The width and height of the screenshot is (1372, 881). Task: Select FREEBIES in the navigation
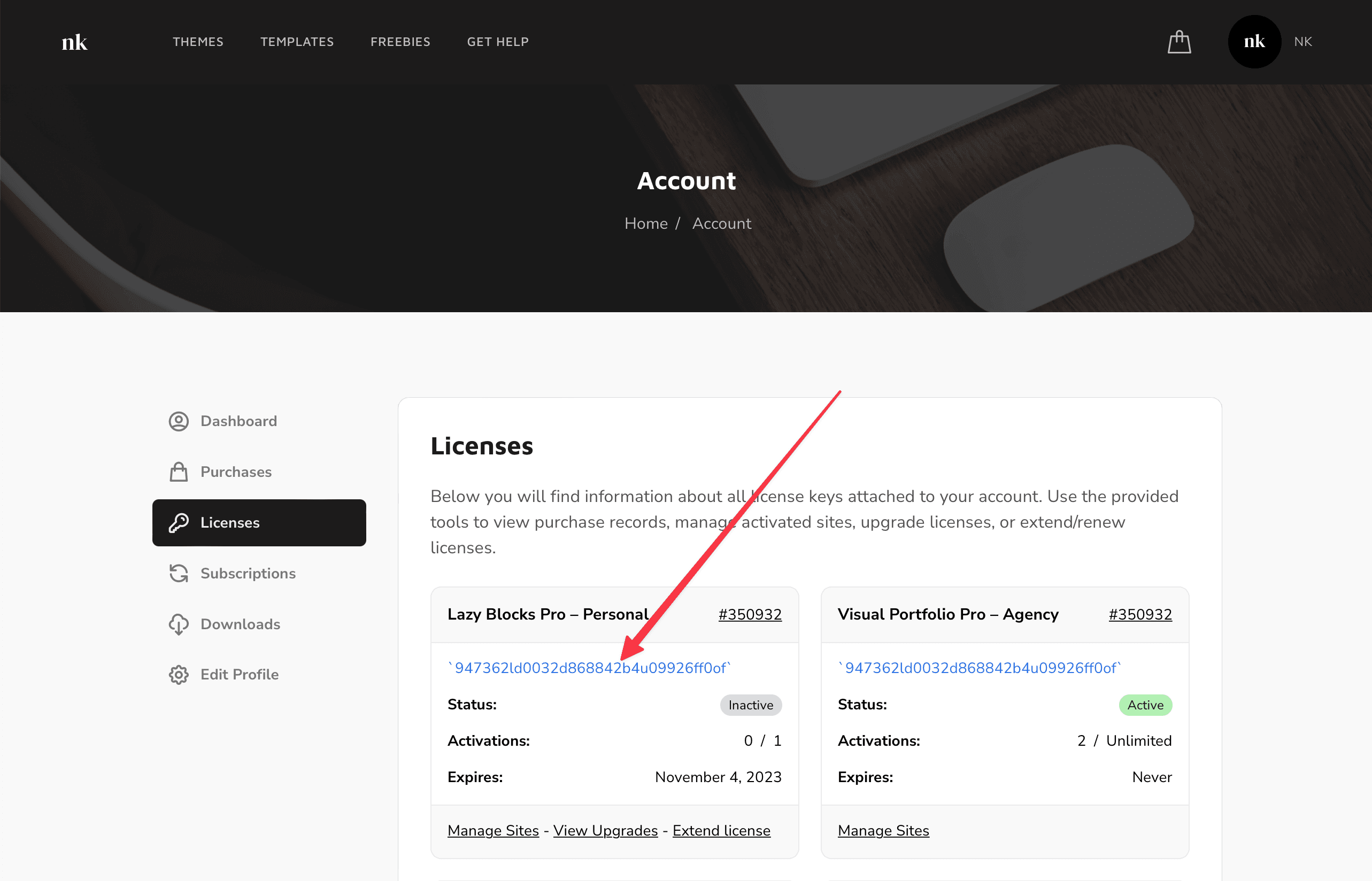click(x=400, y=41)
